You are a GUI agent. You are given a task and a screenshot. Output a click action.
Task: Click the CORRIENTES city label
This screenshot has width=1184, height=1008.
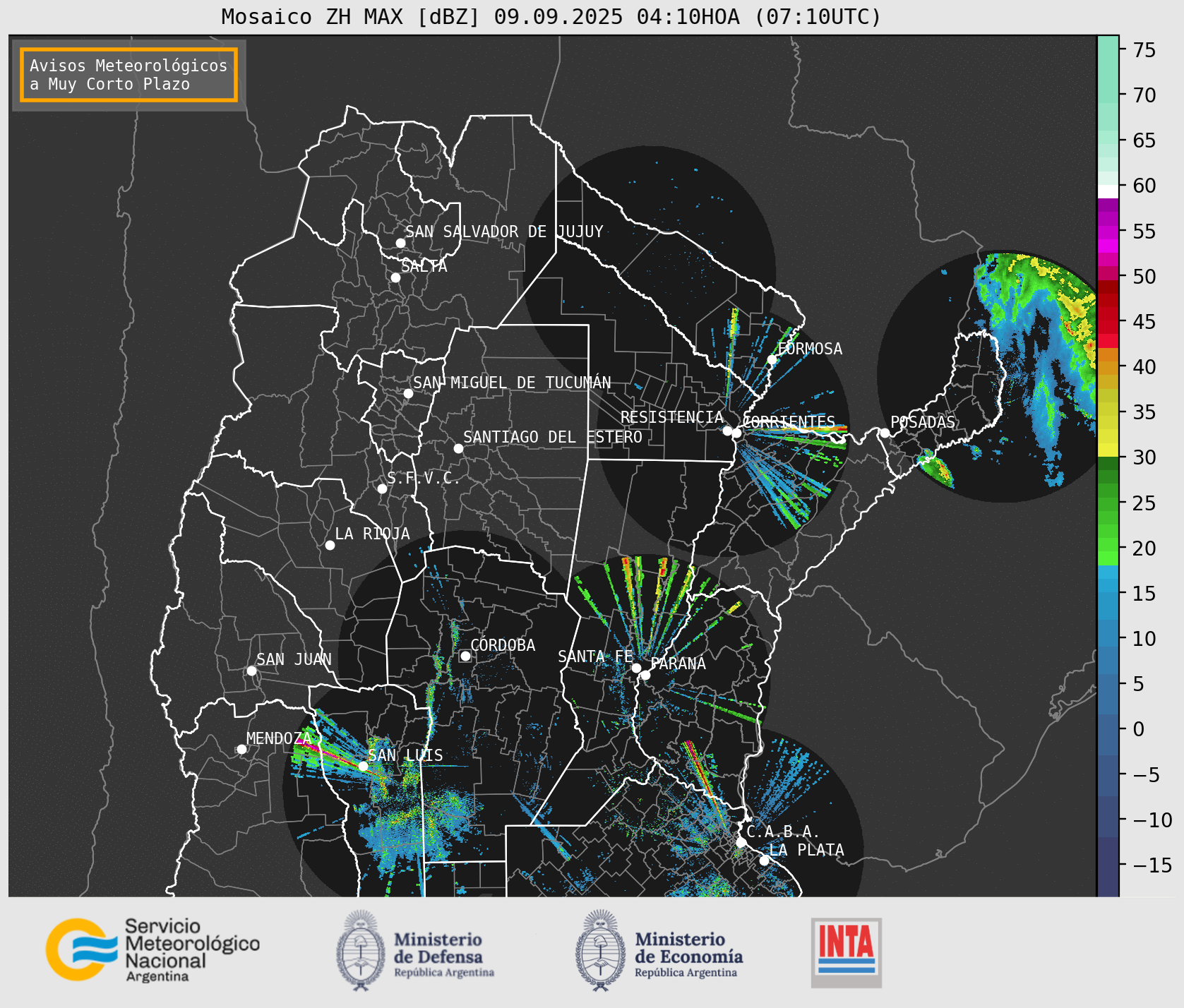[x=789, y=421]
